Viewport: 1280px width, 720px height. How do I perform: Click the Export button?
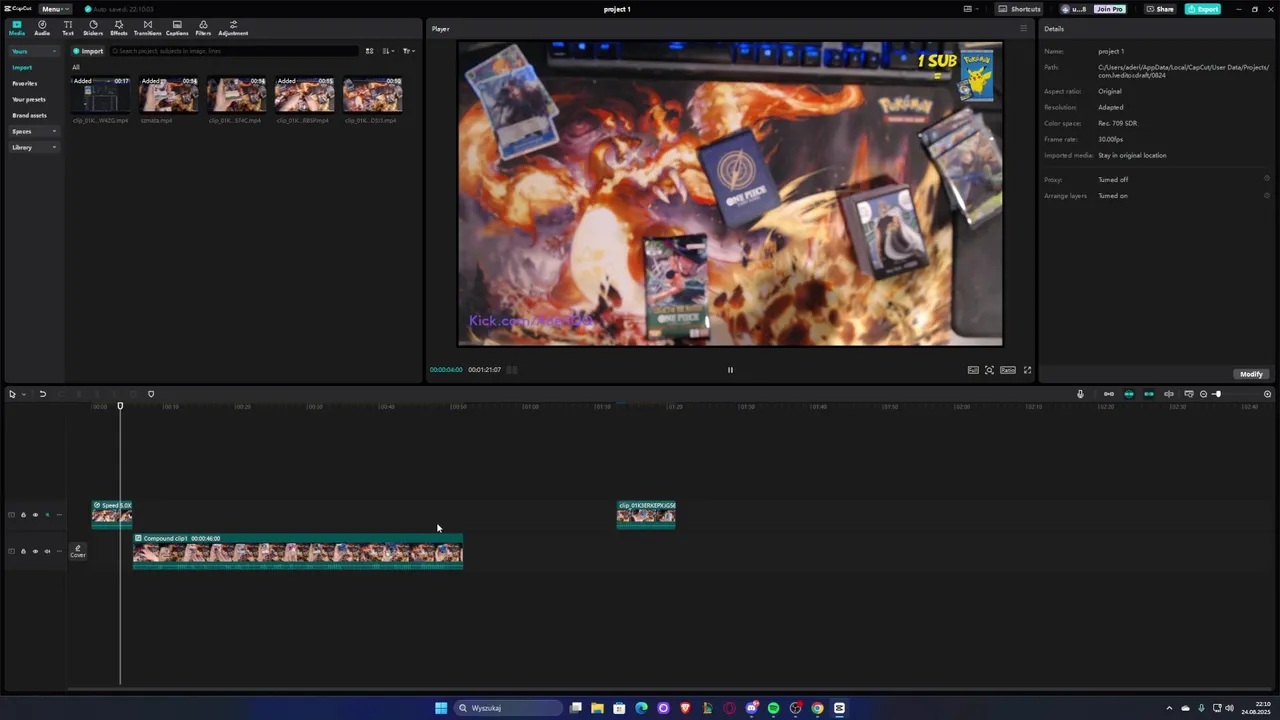click(1203, 9)
